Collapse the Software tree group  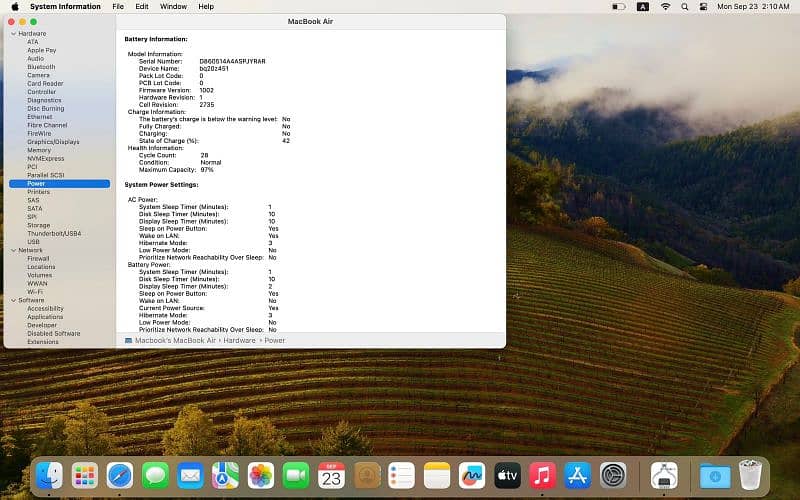(x=13, y=300)
